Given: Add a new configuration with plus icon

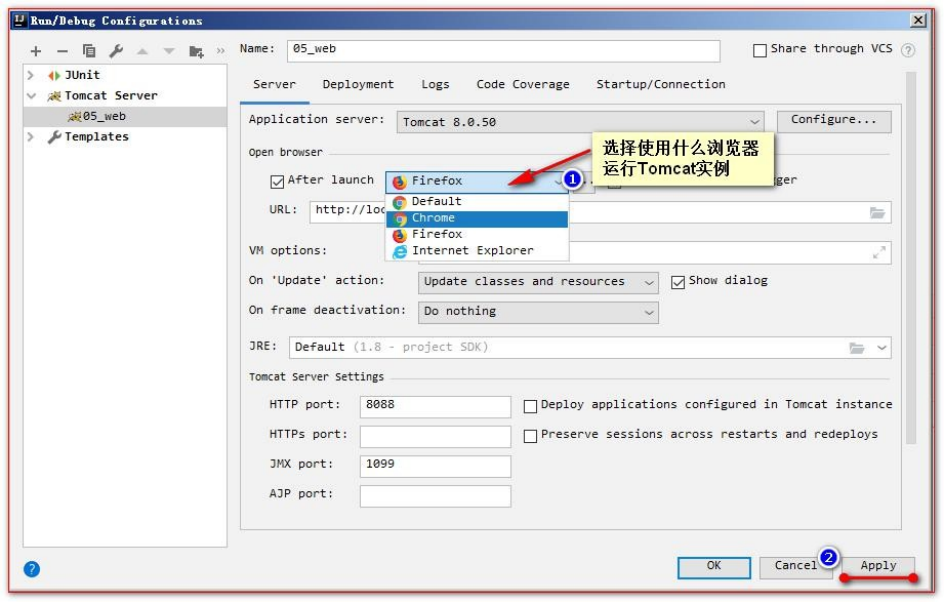Looking at the screenshot, I should (x=36, y=51).
